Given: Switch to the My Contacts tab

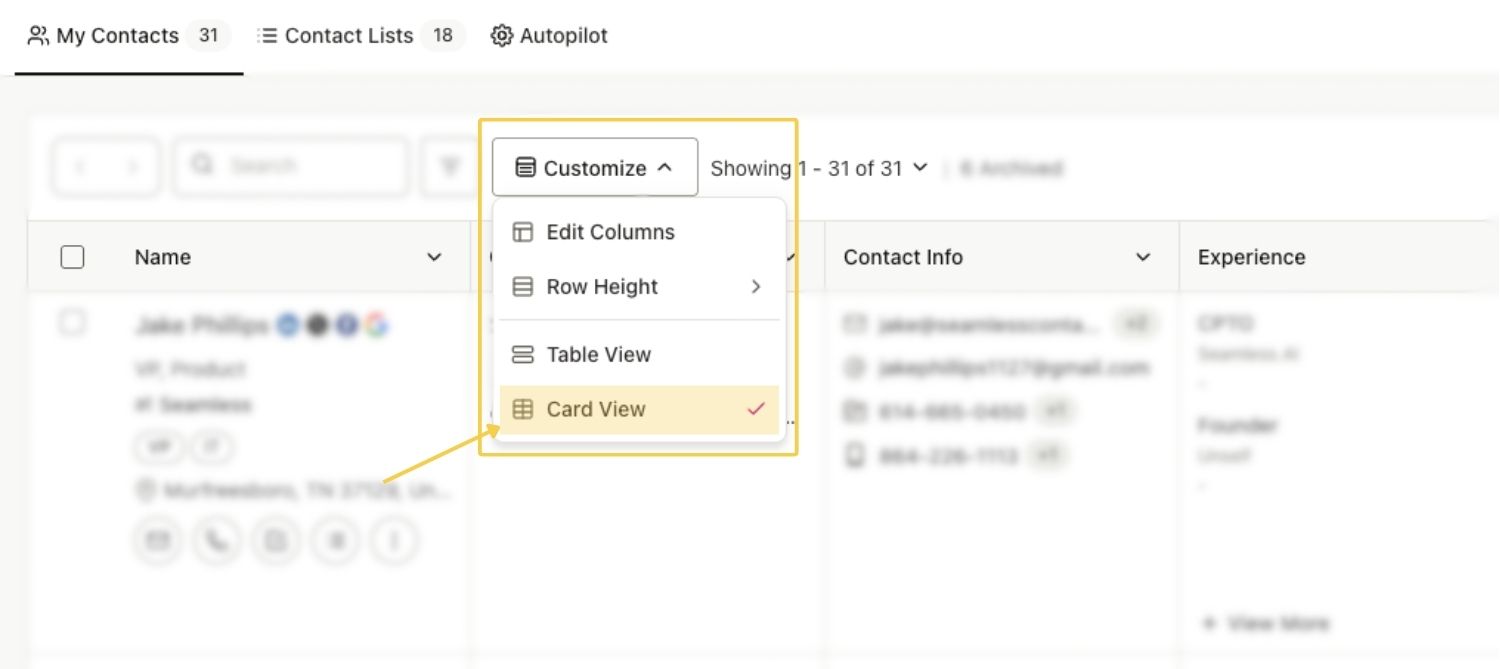Looking at the screenshot, I should pyautogui.click(x=128, y=36).
